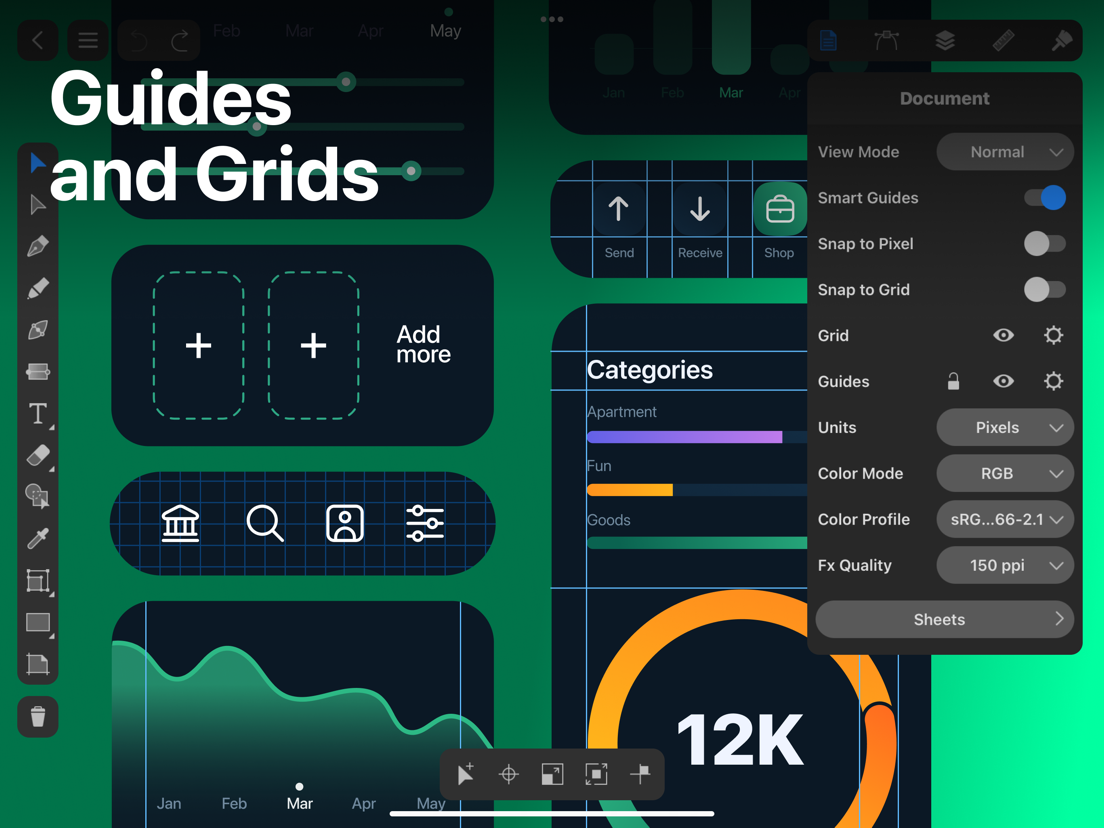The width and height of the screenshot is (1104, 828).
Task: Open the Layers tab icon
Action: click(x=945, y=40)
